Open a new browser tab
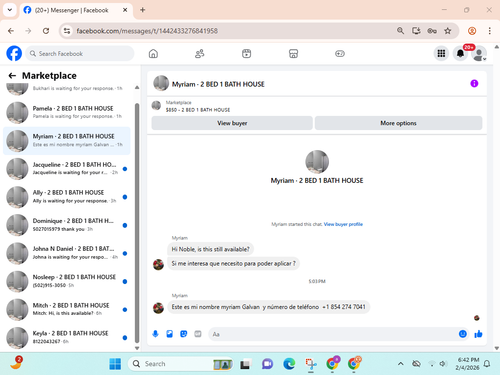 (x=143, y=10)
